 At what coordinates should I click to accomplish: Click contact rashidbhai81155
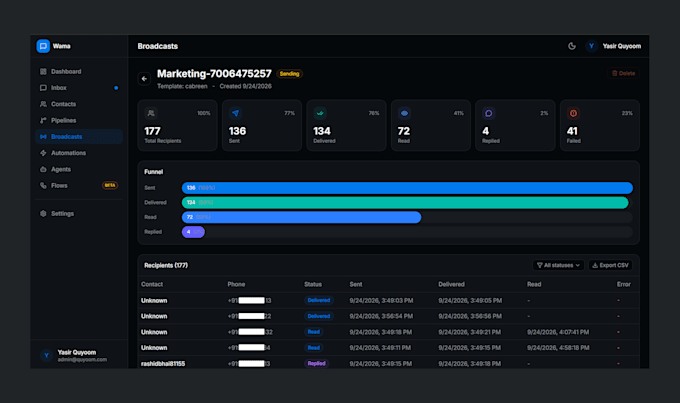click(163, 364)
